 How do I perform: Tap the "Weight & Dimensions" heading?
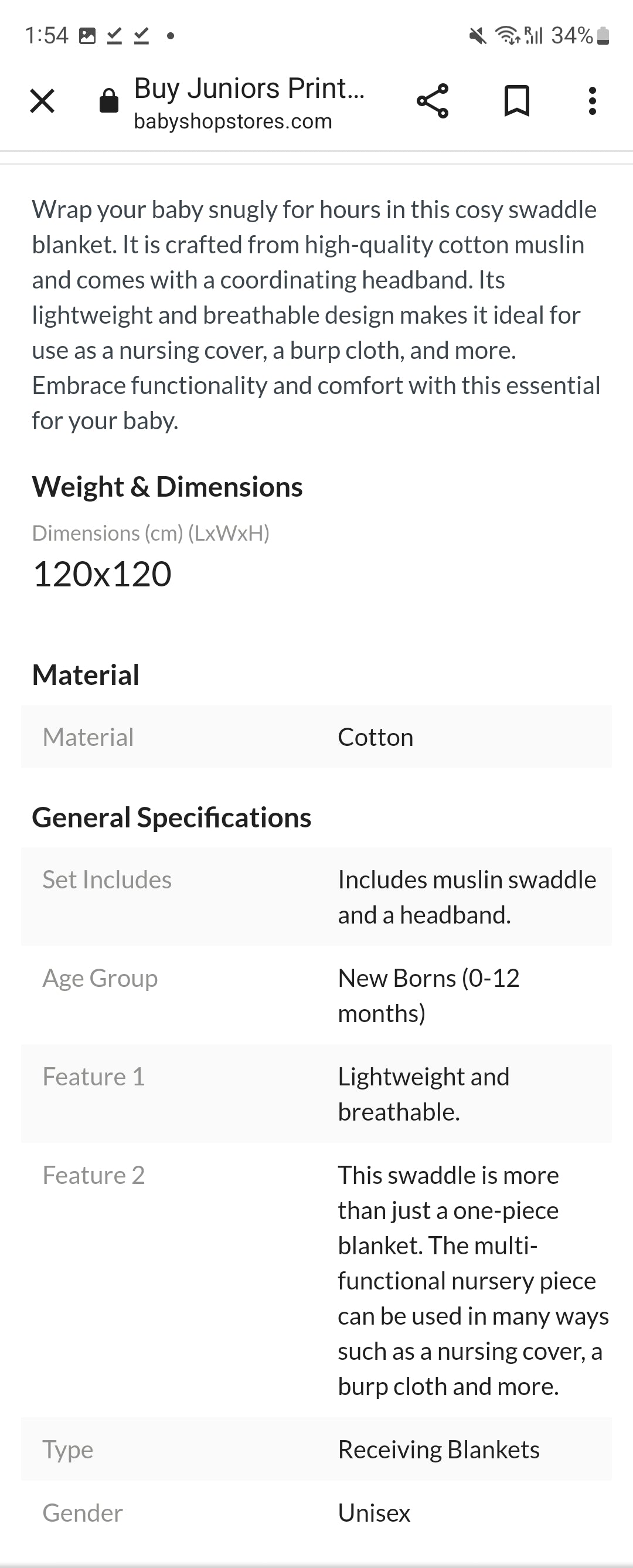[x=168, y=487]
